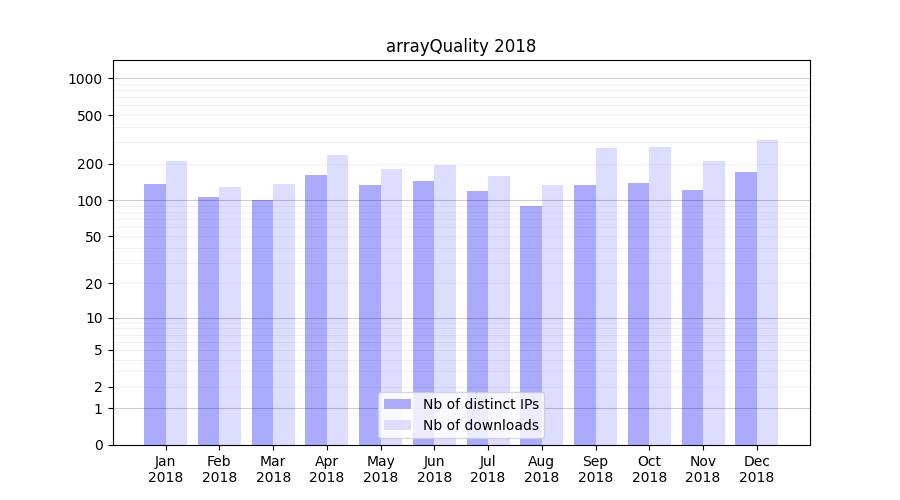The width and height of the screenshot is (900, 500).
Task: Click the Sep 2018 downloads bar
Action: [x=606, y=296]
